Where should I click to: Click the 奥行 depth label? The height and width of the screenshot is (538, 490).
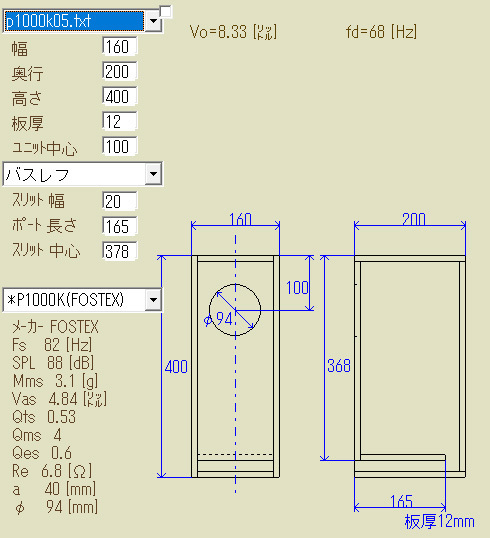coord(27,73)
